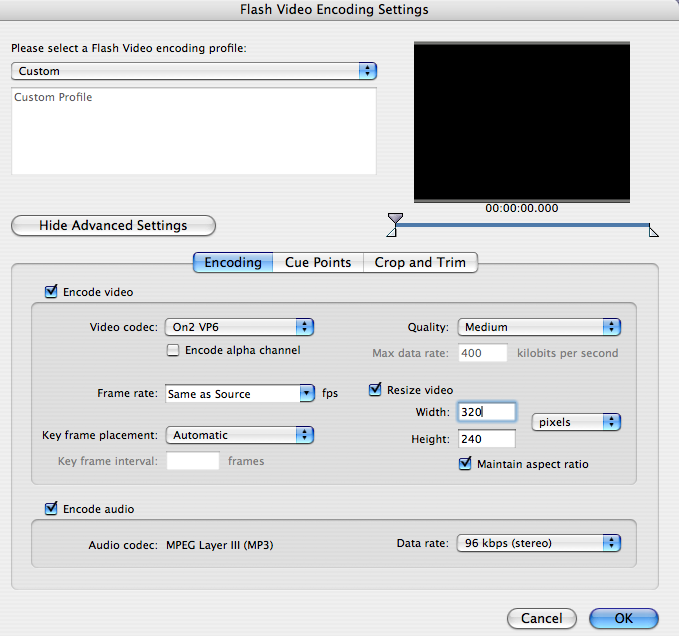Click the Max data rate field

tap(482, 353)
